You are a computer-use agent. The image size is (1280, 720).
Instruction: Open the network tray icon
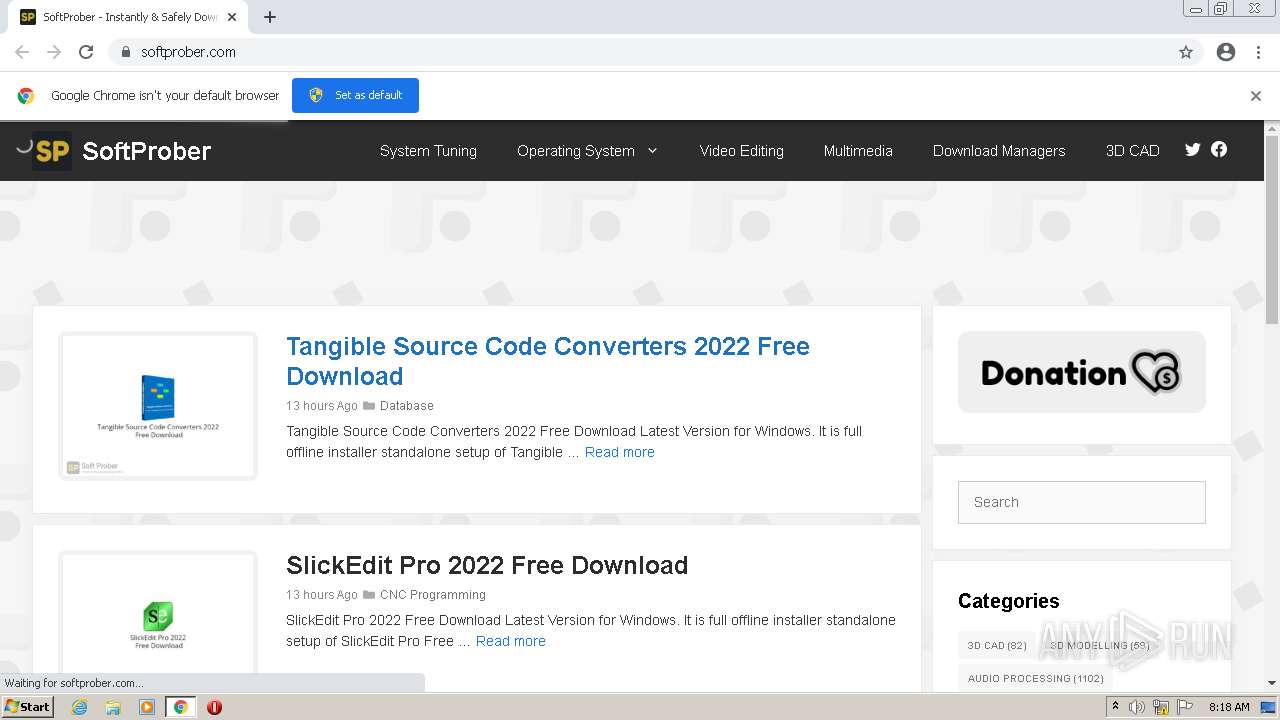1161,707
